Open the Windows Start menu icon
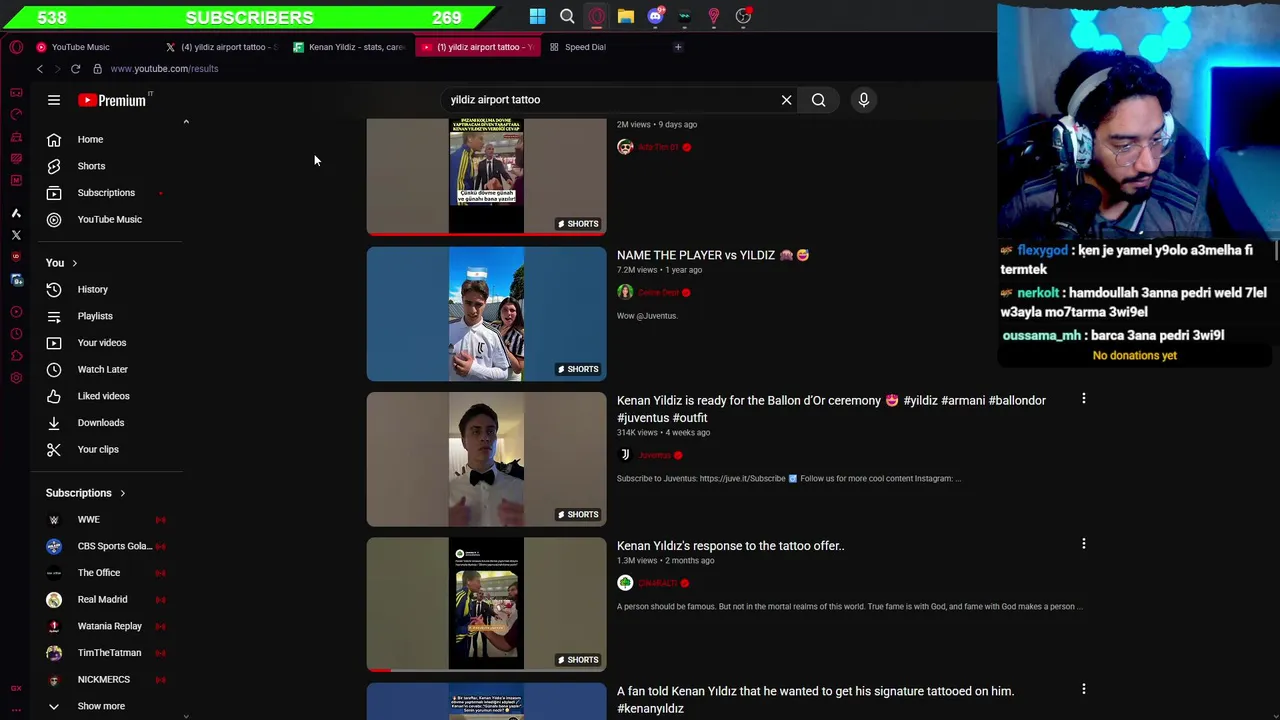 (x=537, y=16)
